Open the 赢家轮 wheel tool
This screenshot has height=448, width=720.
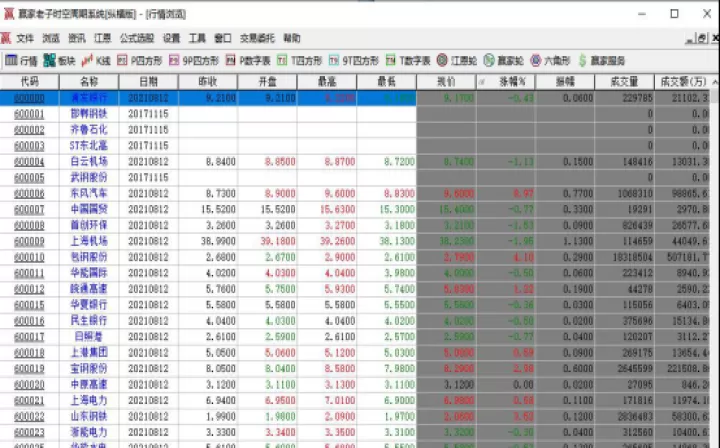504,61
